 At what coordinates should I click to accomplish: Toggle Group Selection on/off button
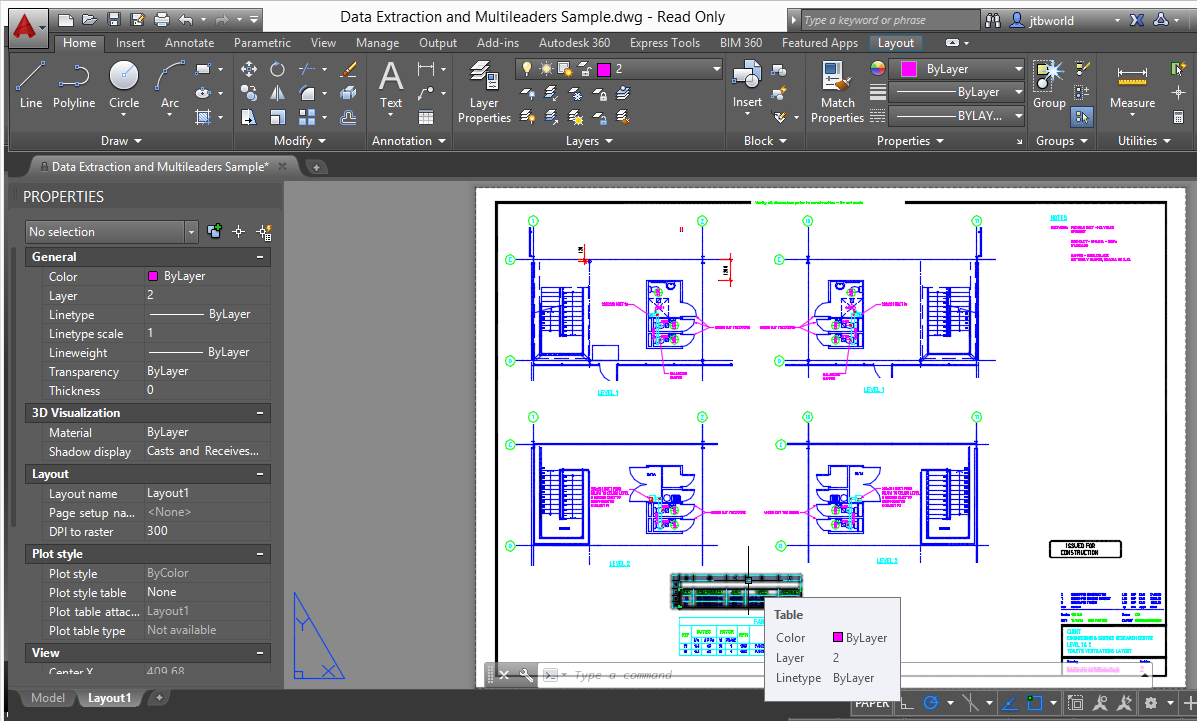(1082, 117)
